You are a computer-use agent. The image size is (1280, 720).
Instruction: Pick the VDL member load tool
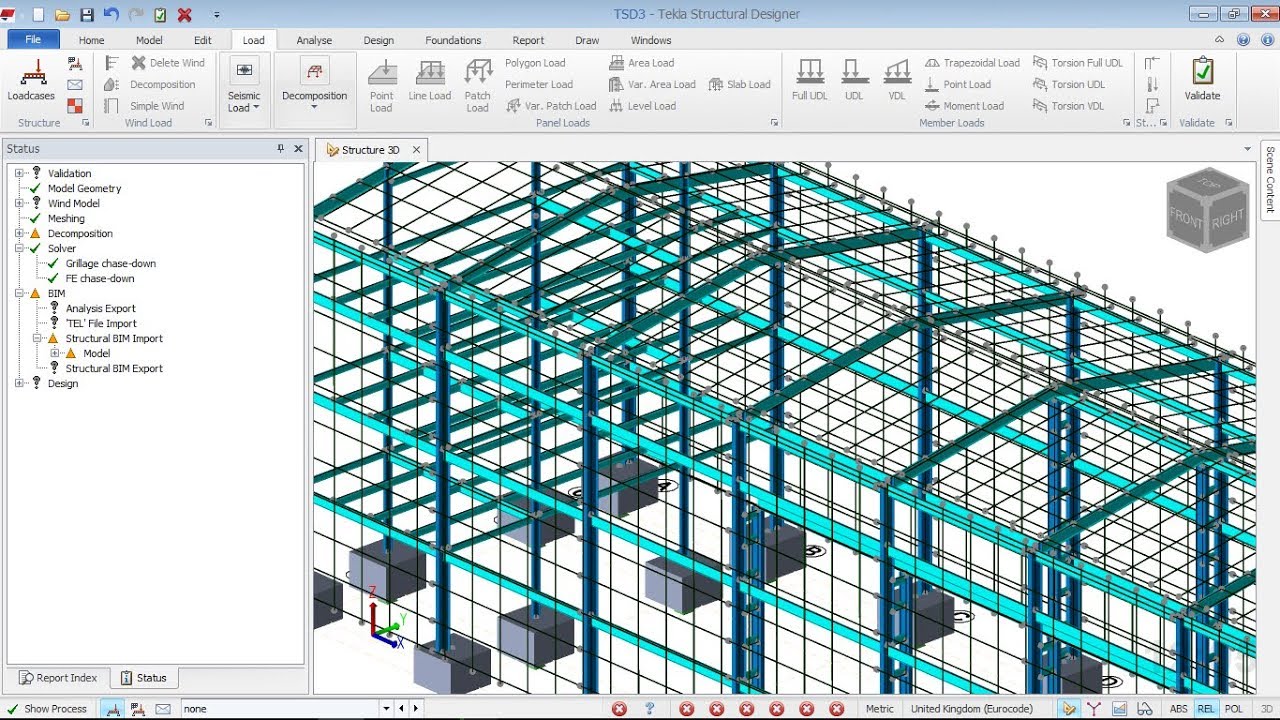[x=897, y=80]
